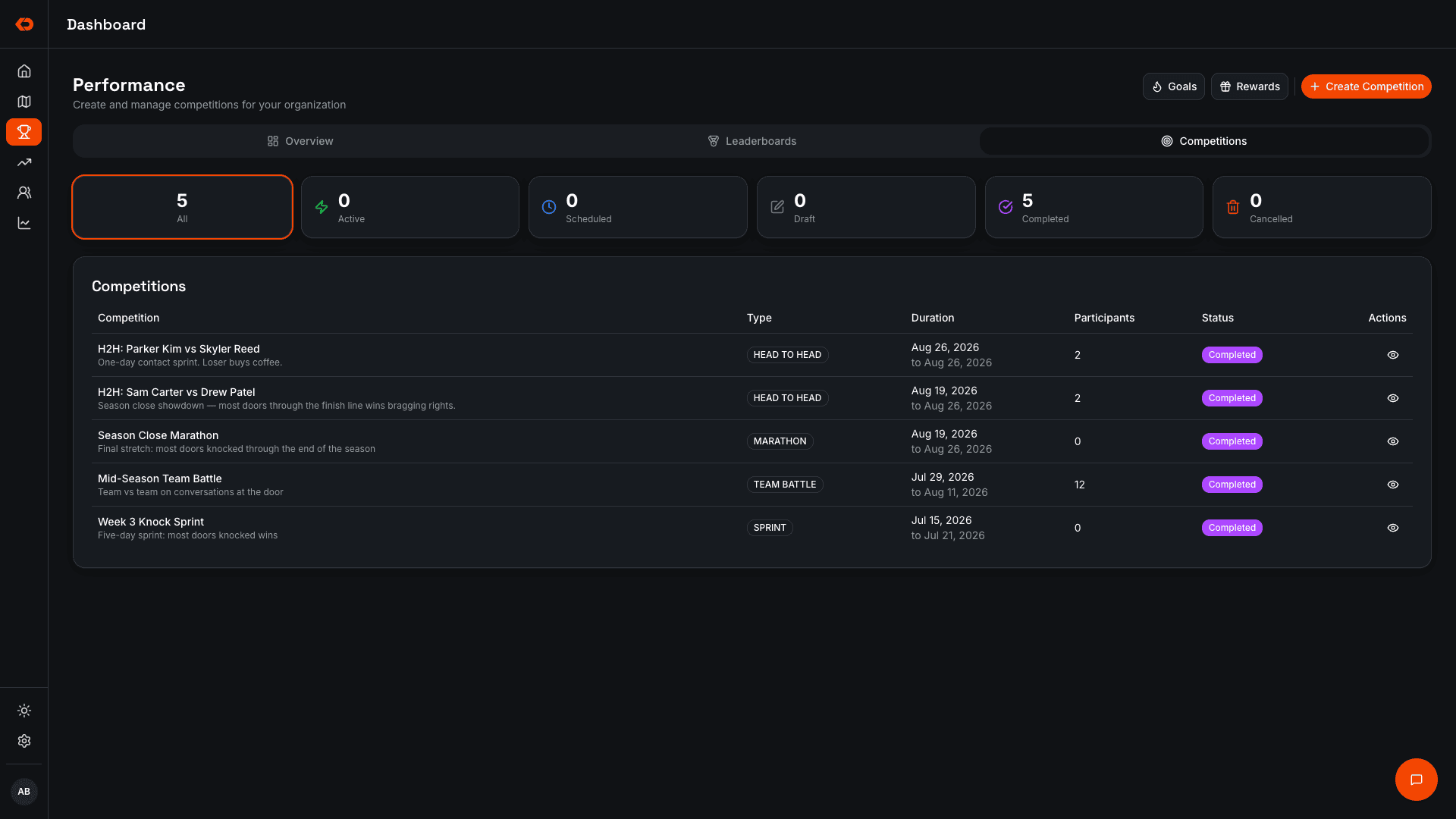The height and width of the screenshot is (819, 1456).
Task: Open Settings via the gear icon
Action: pyautogui.click(x=24, y=741)
